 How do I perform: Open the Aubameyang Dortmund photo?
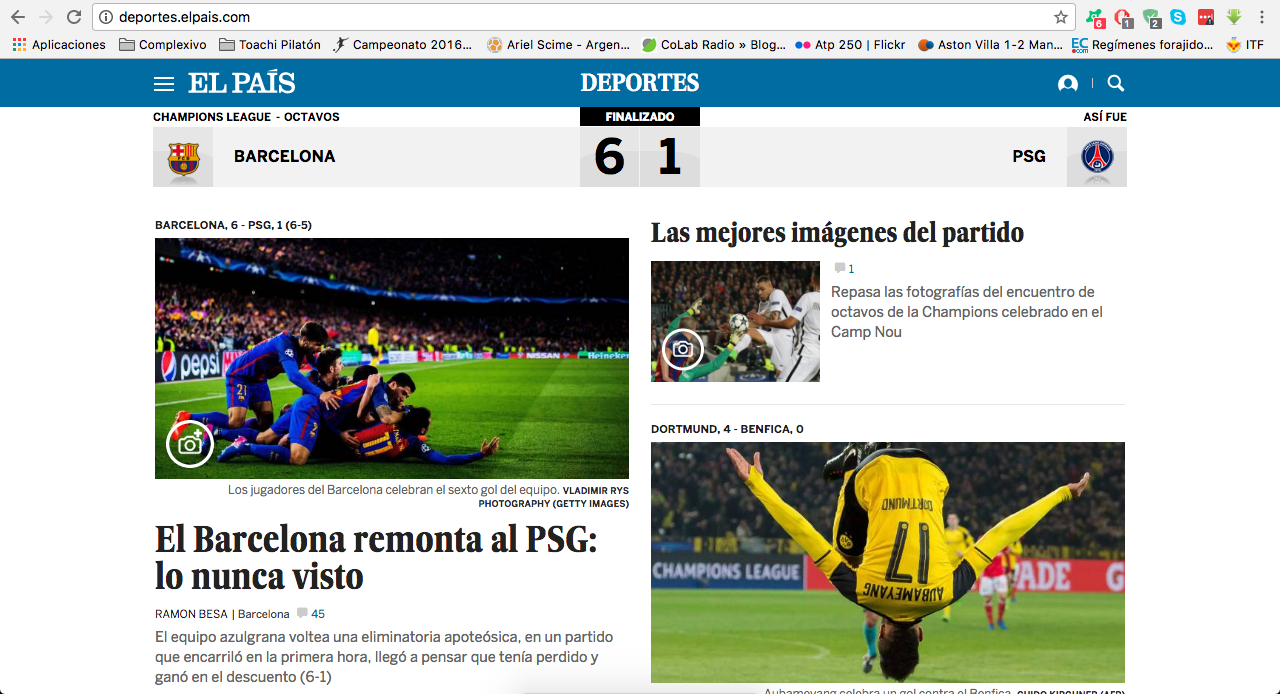click(888, 562)
